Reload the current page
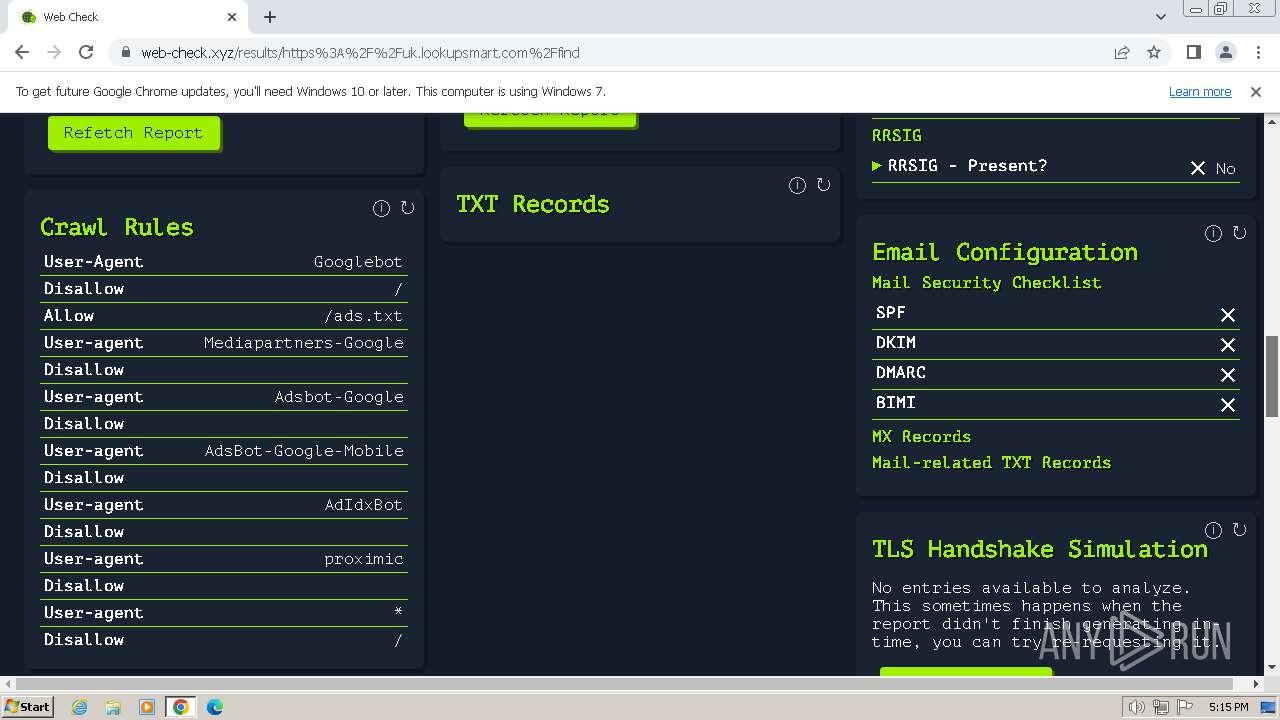Screen dimensions: 1280x720 (x=86, y=52)
